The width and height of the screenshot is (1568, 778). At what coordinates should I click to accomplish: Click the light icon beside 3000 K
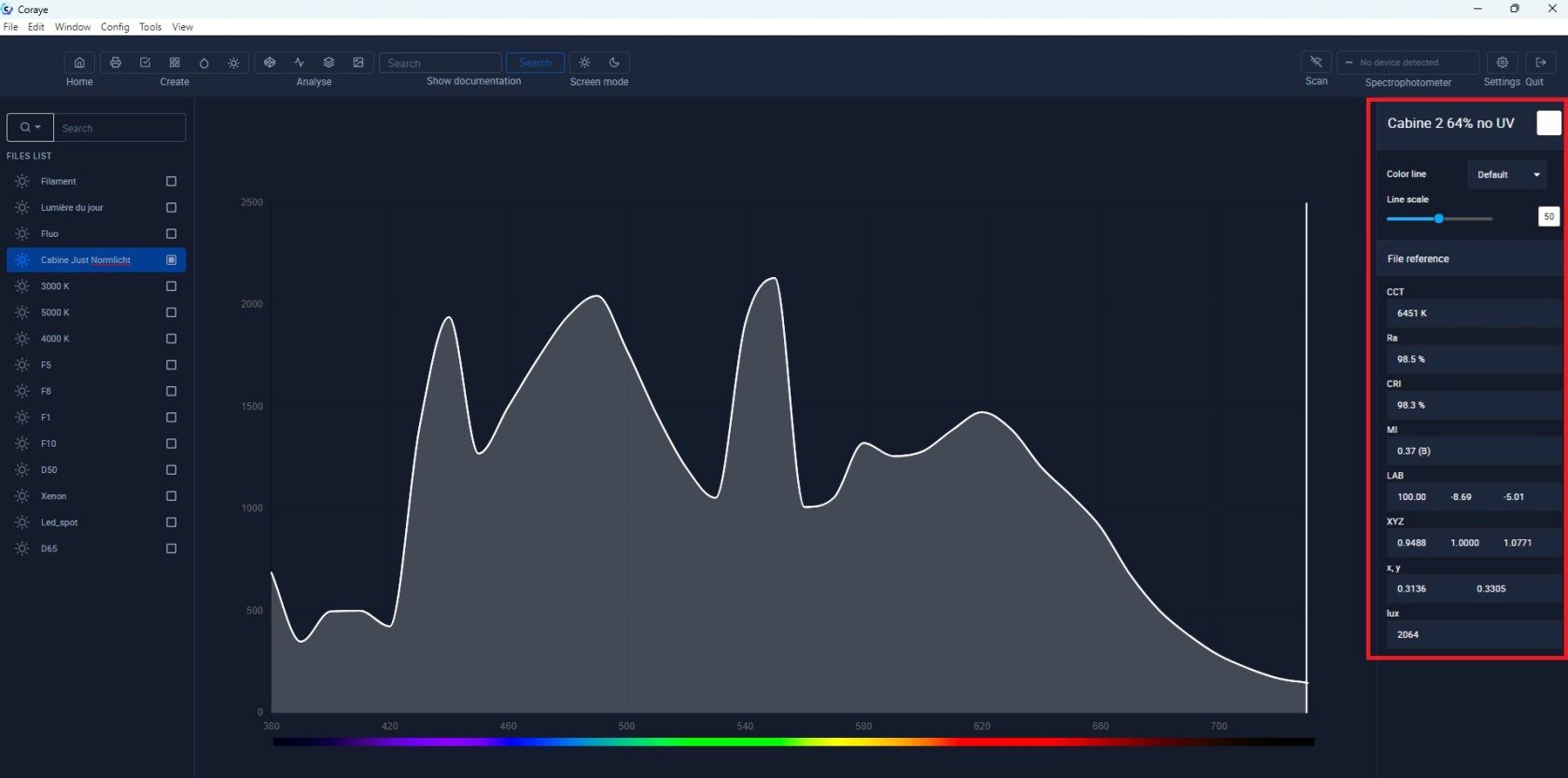coord(22,286)
